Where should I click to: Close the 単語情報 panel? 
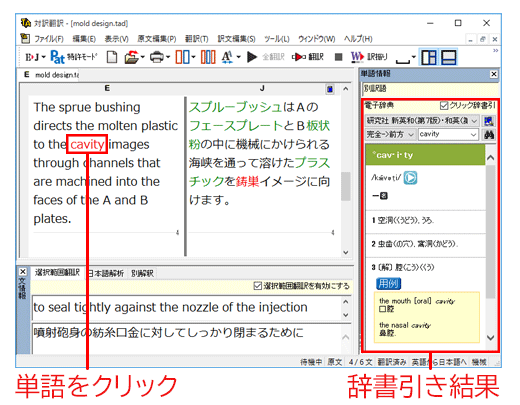coord(494,74)
